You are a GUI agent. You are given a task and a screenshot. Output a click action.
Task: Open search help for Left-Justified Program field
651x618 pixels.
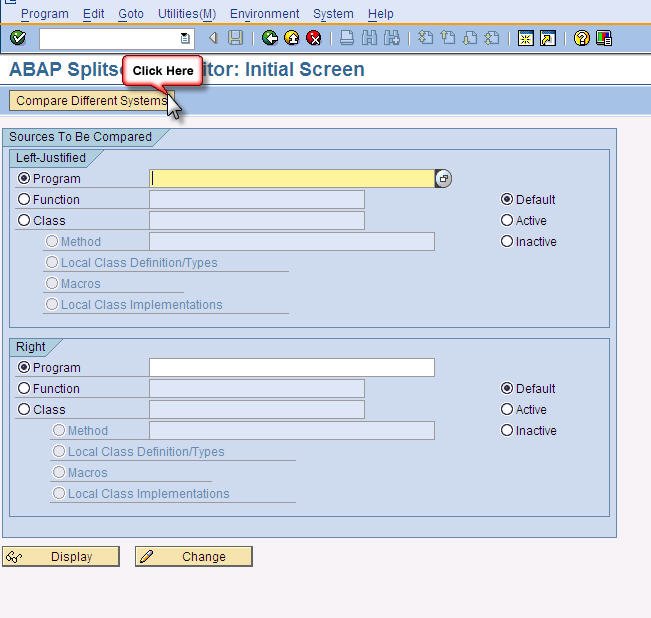[x=443, y=178]
